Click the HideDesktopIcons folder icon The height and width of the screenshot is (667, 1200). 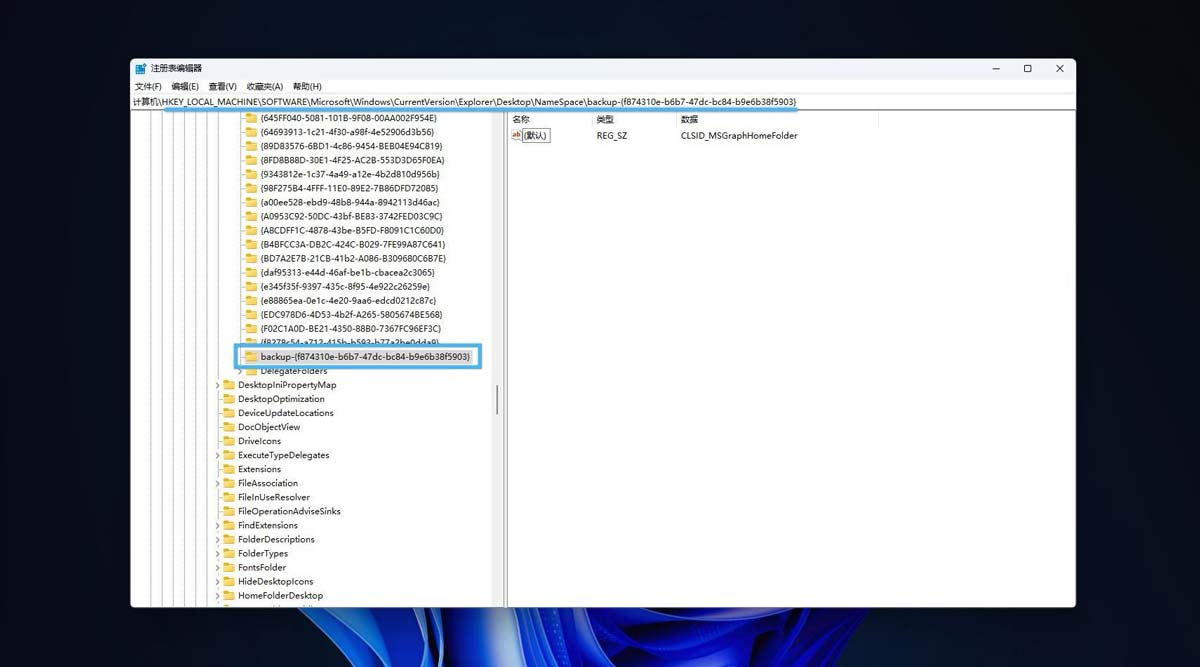click(227, 581)
